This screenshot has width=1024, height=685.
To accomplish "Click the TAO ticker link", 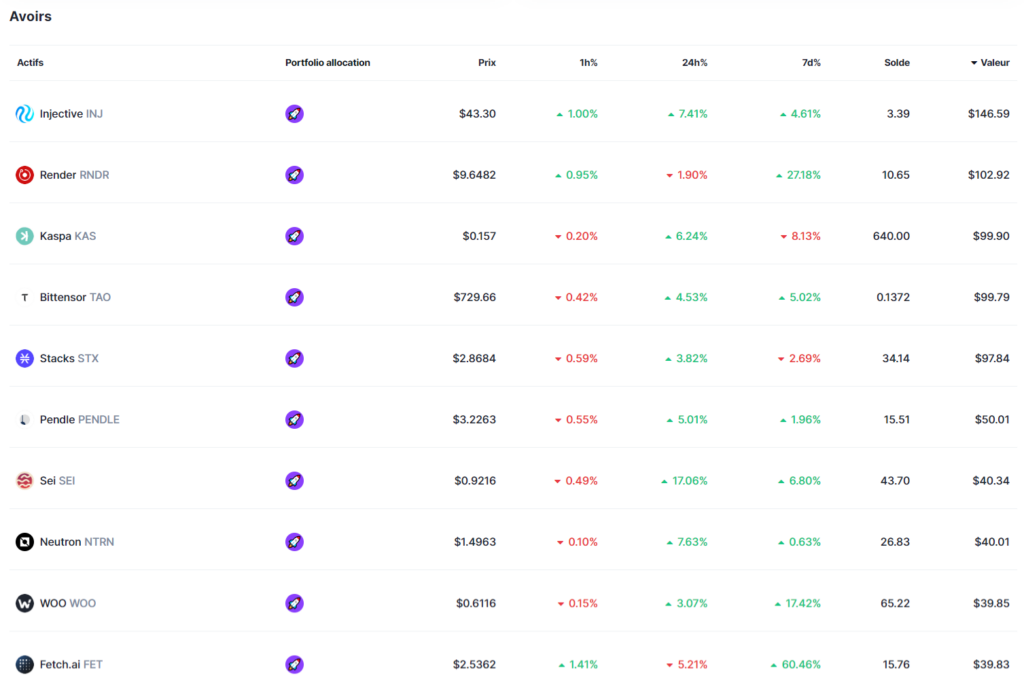I will pyautogui.click(x=101, y=297).
